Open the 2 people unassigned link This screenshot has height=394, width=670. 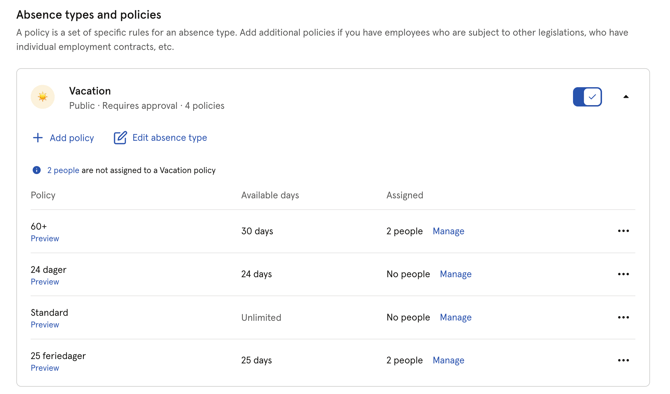pos(63,170)
